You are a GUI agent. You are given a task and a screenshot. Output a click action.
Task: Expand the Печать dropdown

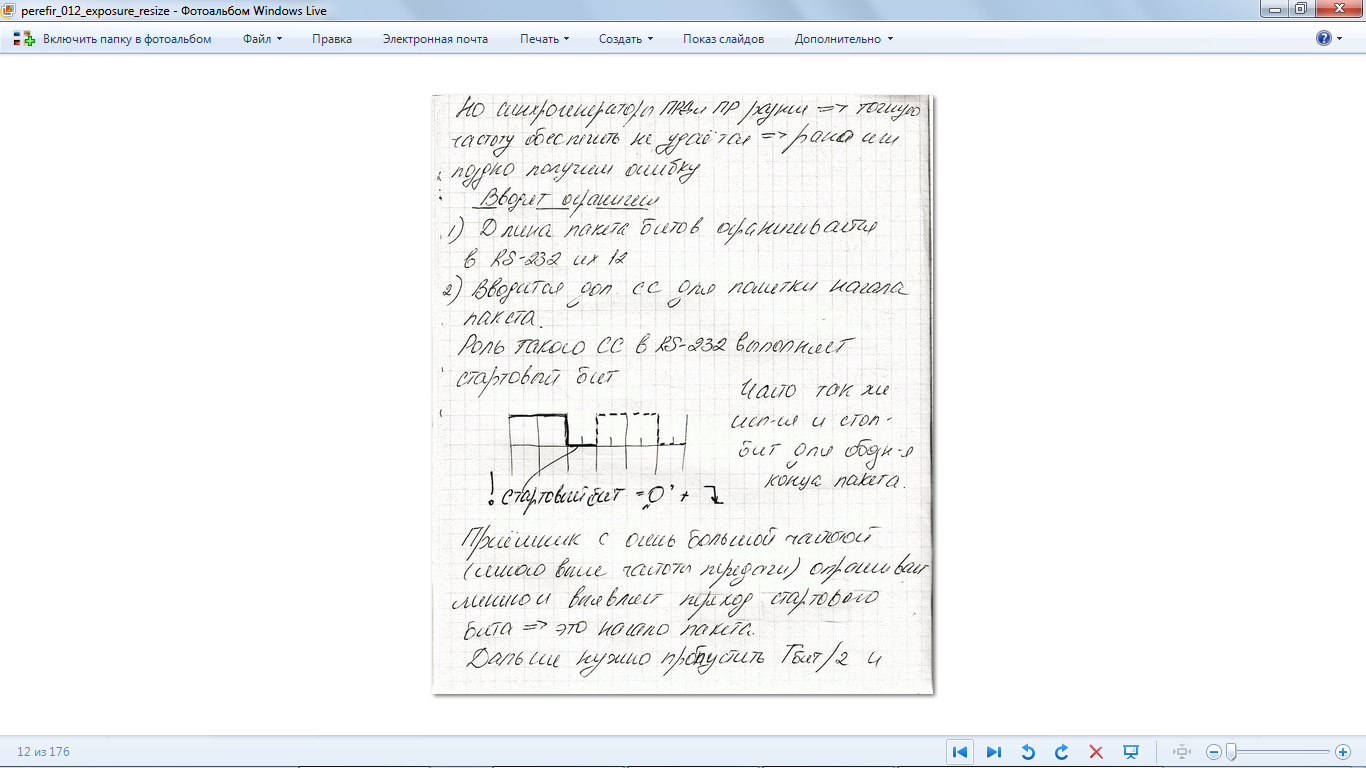click(544, 39)
